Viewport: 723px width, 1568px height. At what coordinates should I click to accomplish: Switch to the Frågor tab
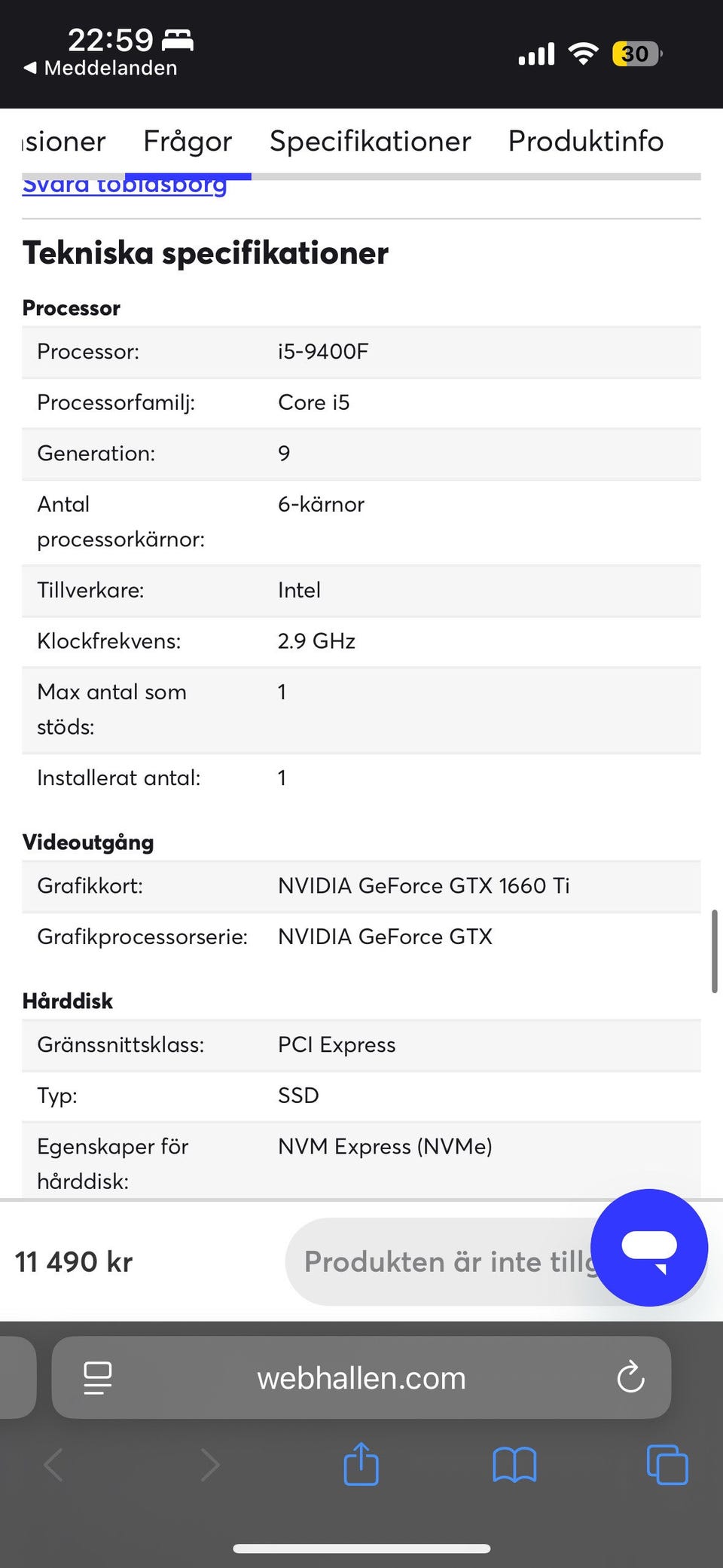tap(188, 141)
